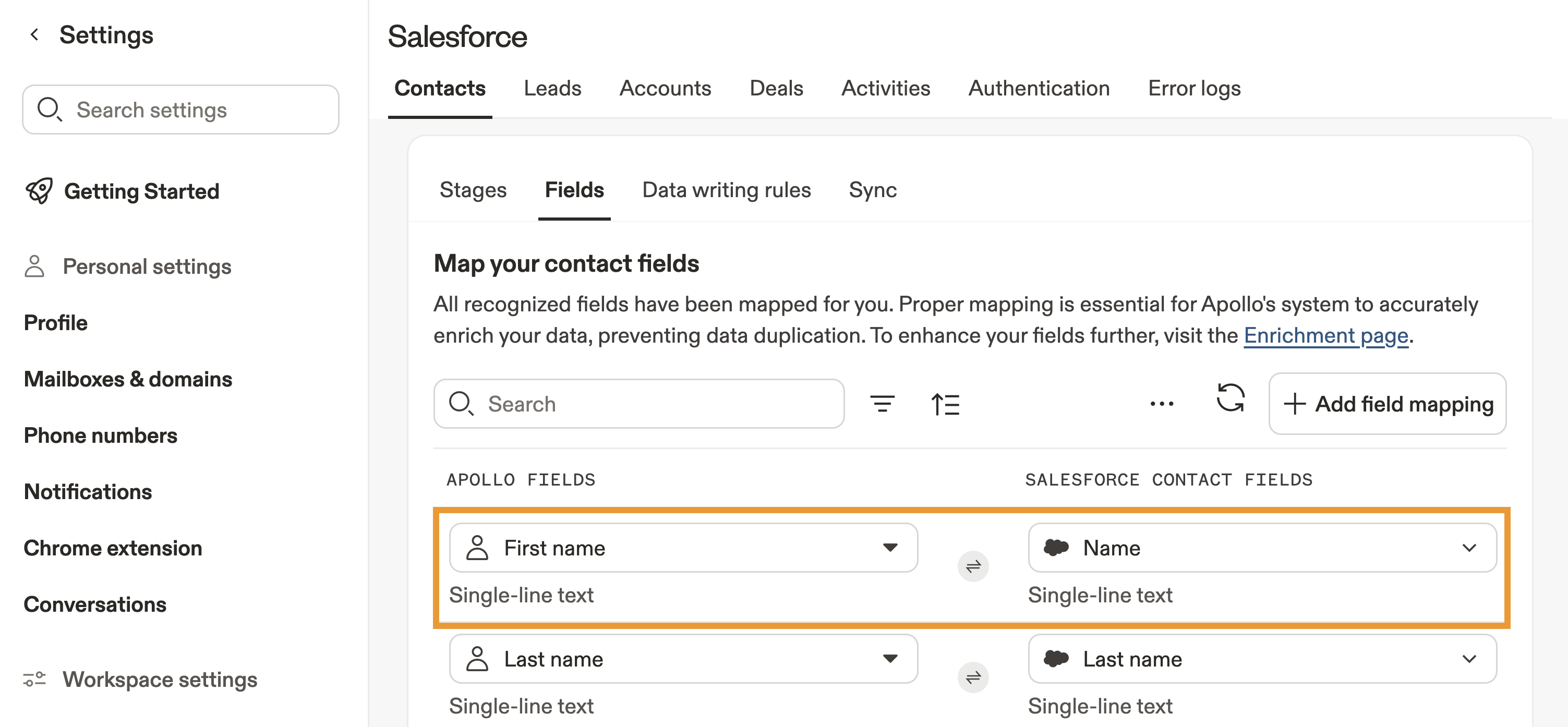1568x727 pixels.
Task: Follow the Enrichment page link
Action: pyautogui.click(x=1326, y=335)
